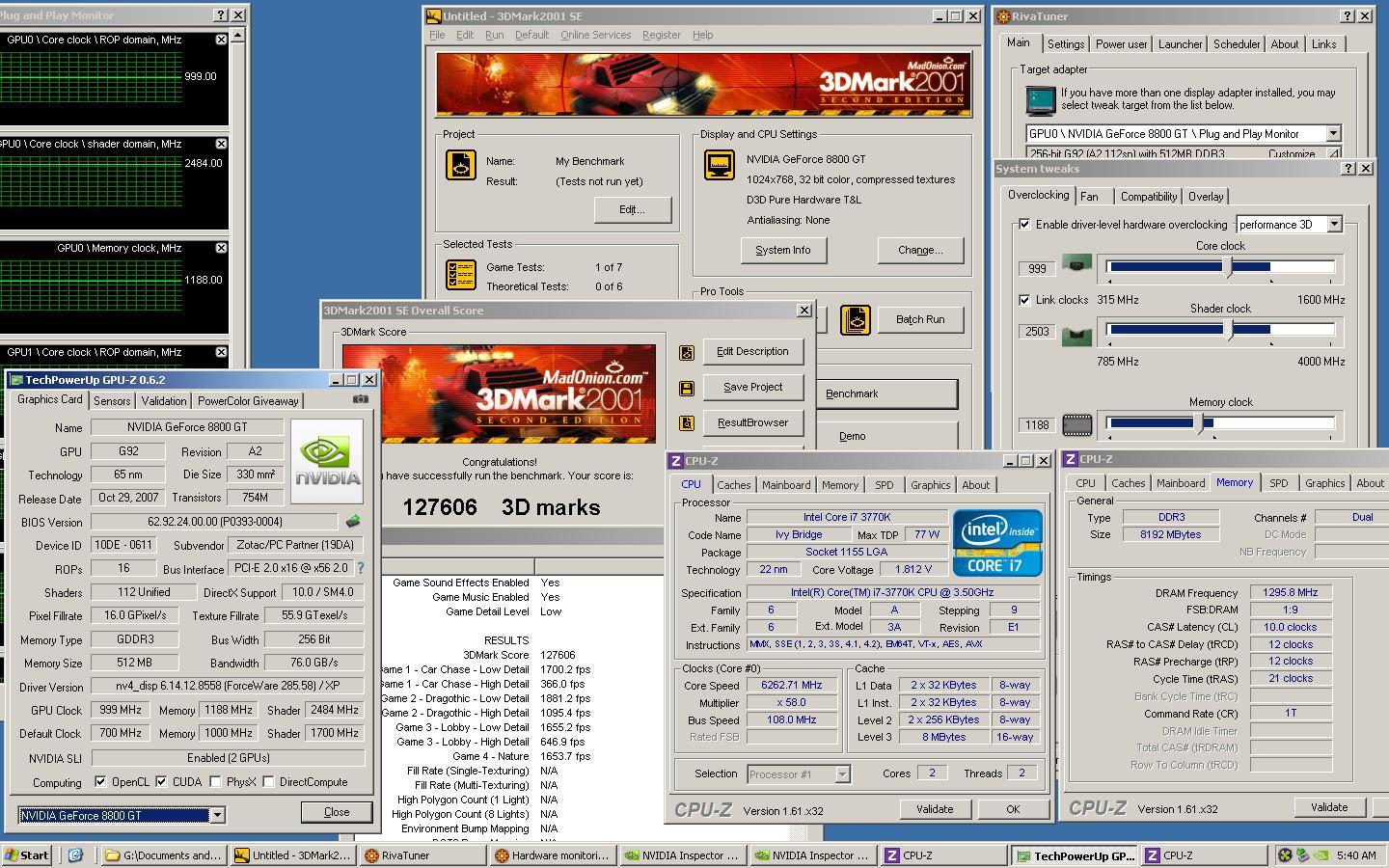Click the Shader clock chip icon
Image resolution: width=1389 pixels, height=868 pixels.
click(1076, 336)
